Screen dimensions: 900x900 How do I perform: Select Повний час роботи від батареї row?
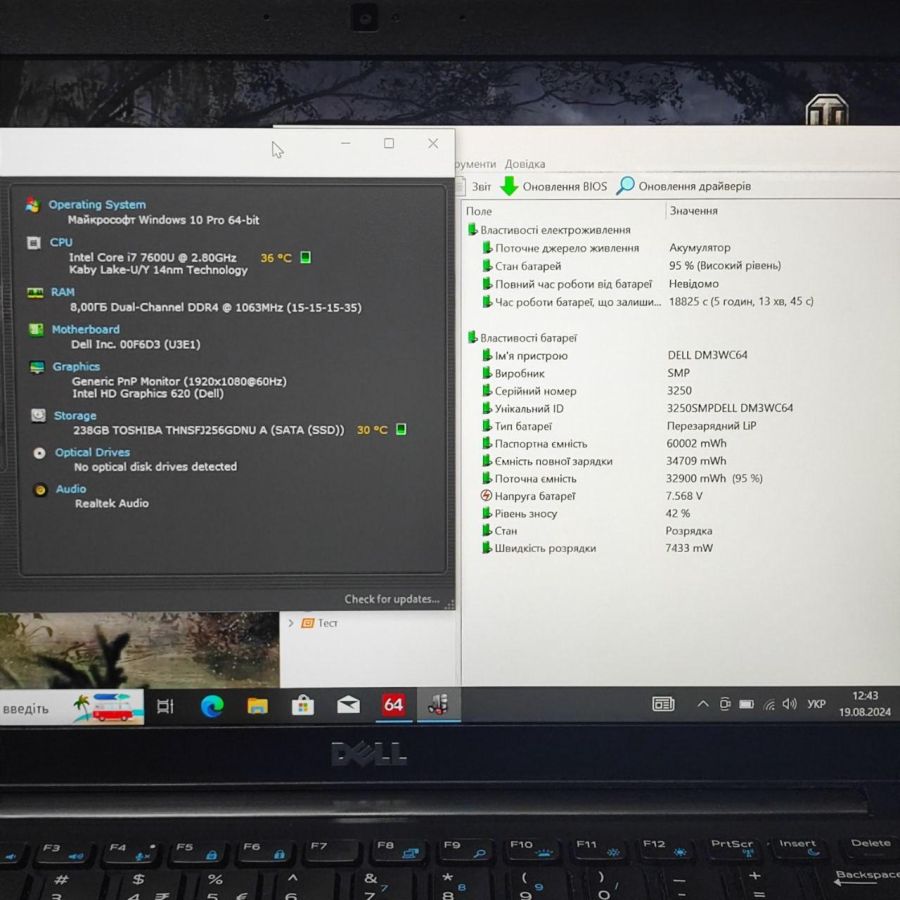600,284
